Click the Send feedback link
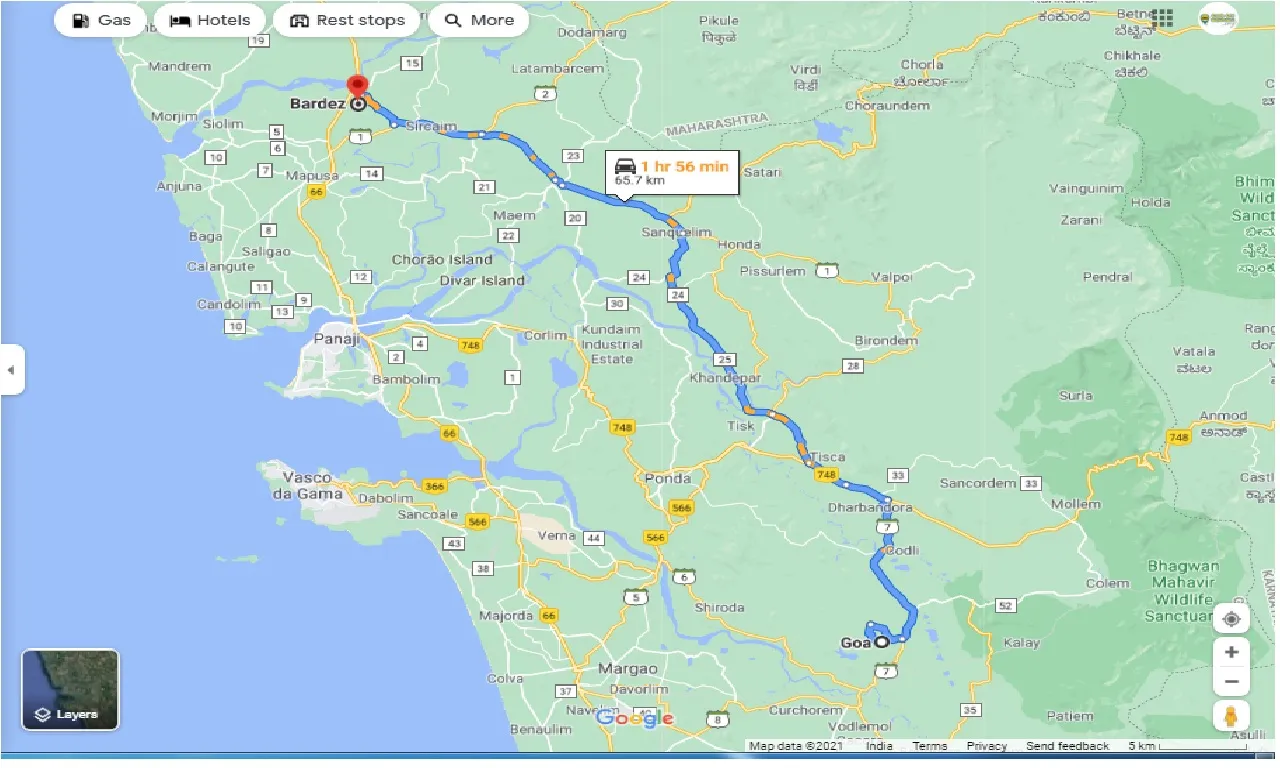 1067,746
